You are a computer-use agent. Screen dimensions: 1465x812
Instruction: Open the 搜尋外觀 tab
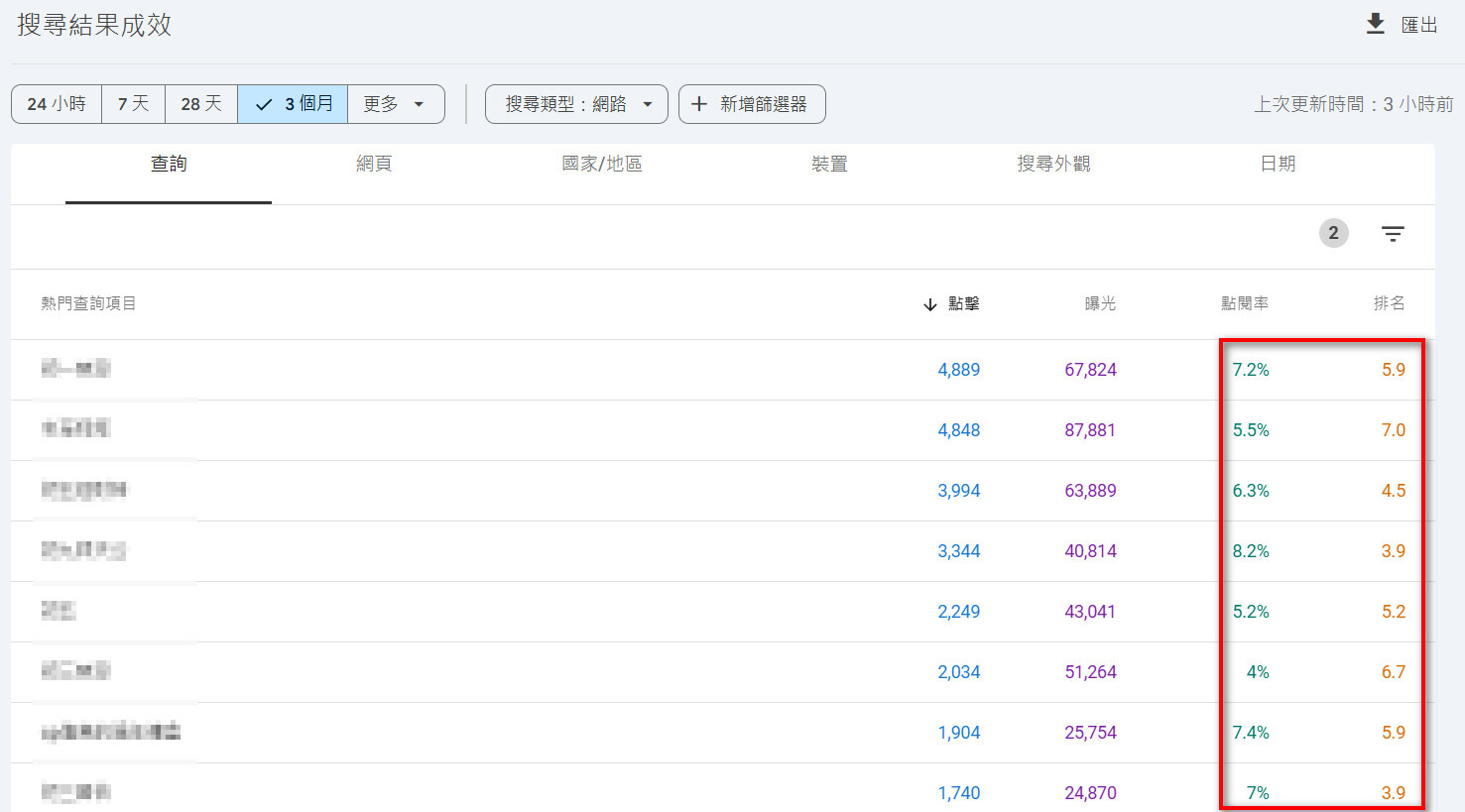tap(1053, 165)
